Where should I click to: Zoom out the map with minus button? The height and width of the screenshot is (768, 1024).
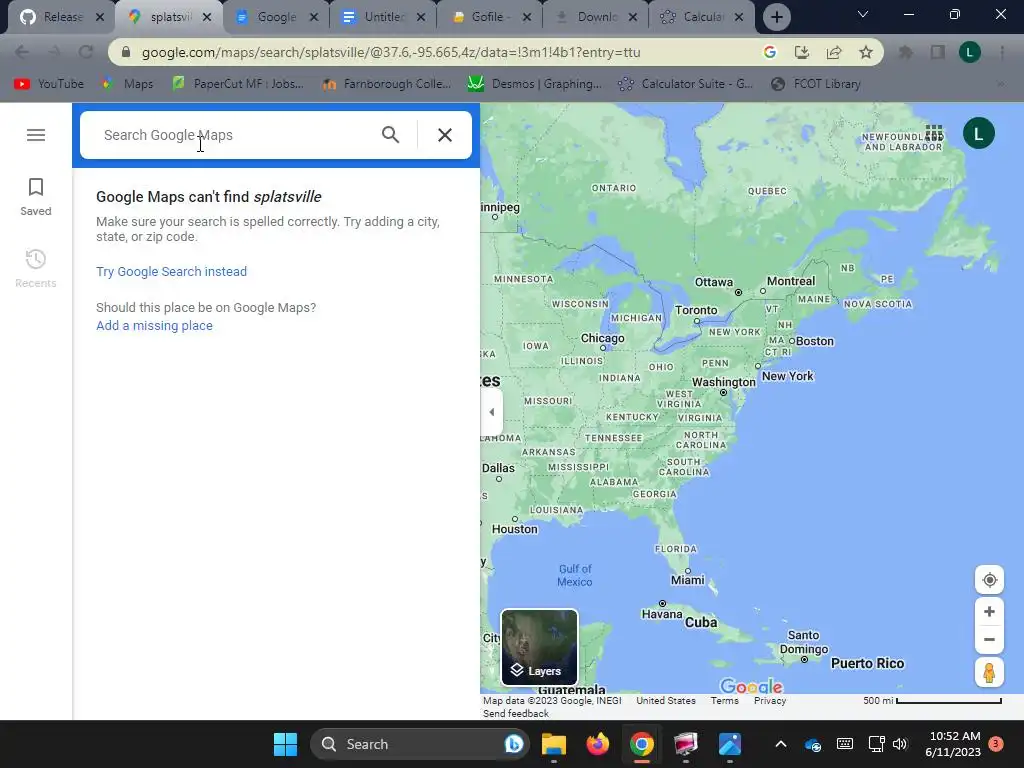point(989,640)
